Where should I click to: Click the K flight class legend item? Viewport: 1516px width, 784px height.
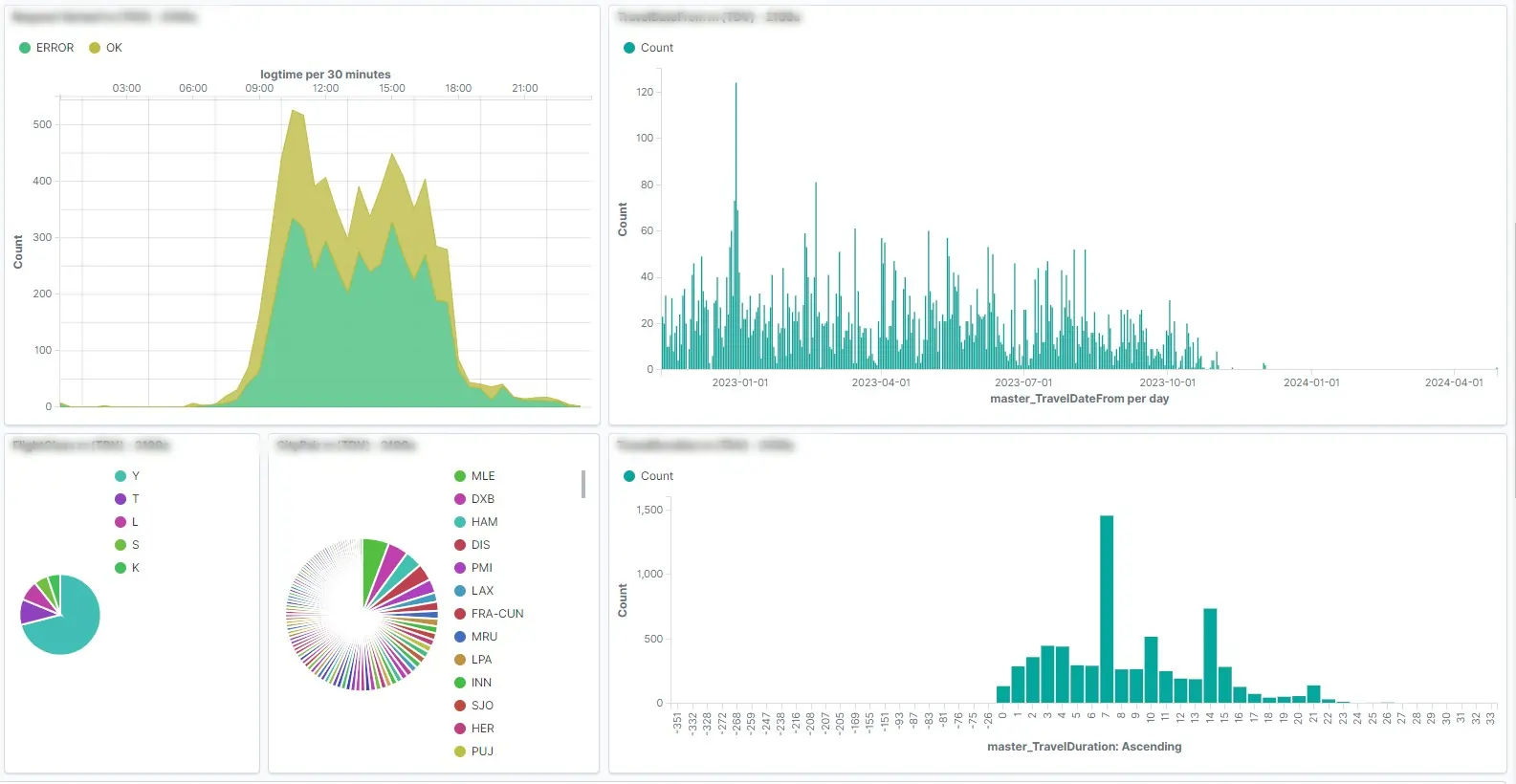pyautogui.click(x=127, y=568)
